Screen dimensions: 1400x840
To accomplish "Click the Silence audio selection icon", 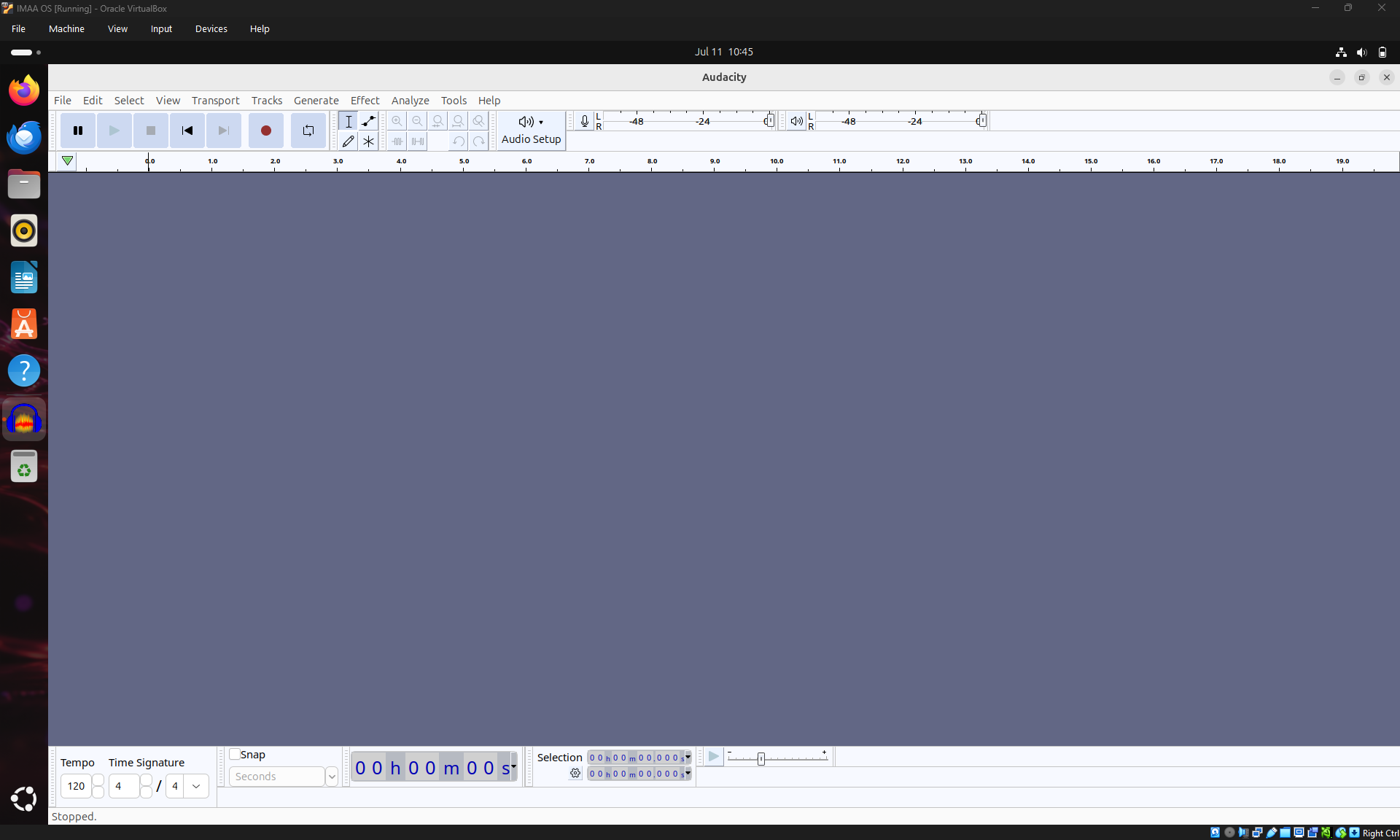I will (417, 141).
